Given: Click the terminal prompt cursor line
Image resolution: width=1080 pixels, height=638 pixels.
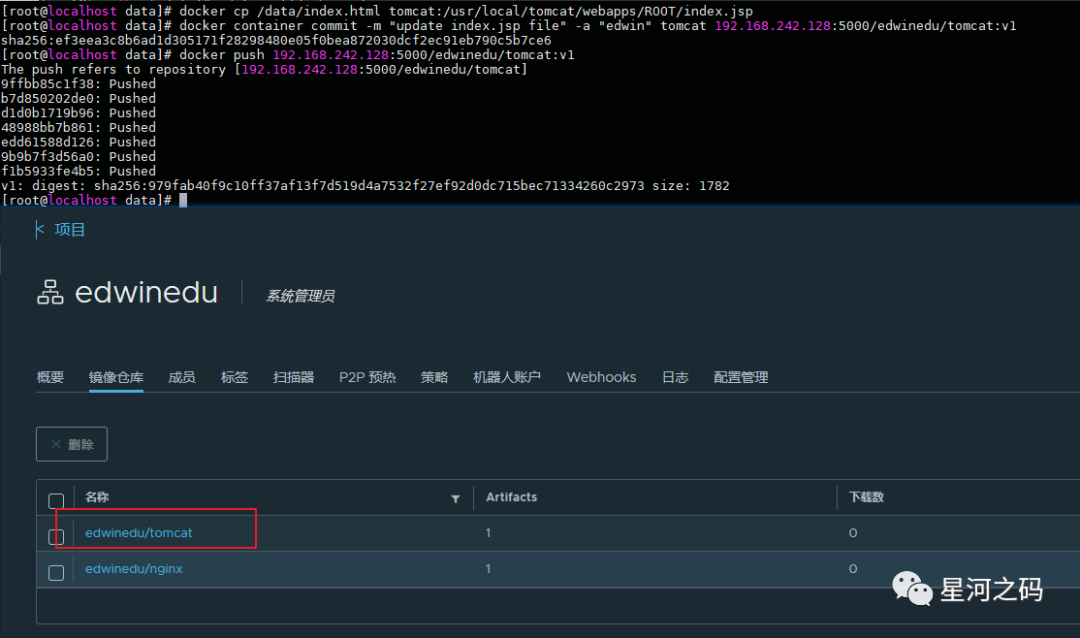Looking at the screenshot, I should [x=94, y=200].
